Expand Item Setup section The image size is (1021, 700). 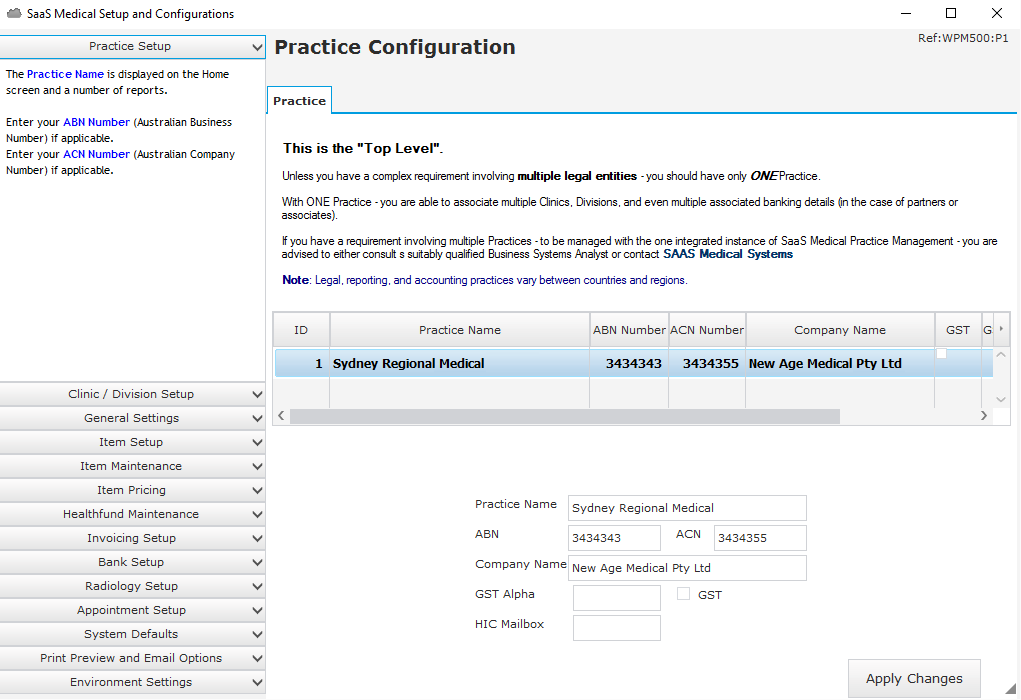click(132, 442)
